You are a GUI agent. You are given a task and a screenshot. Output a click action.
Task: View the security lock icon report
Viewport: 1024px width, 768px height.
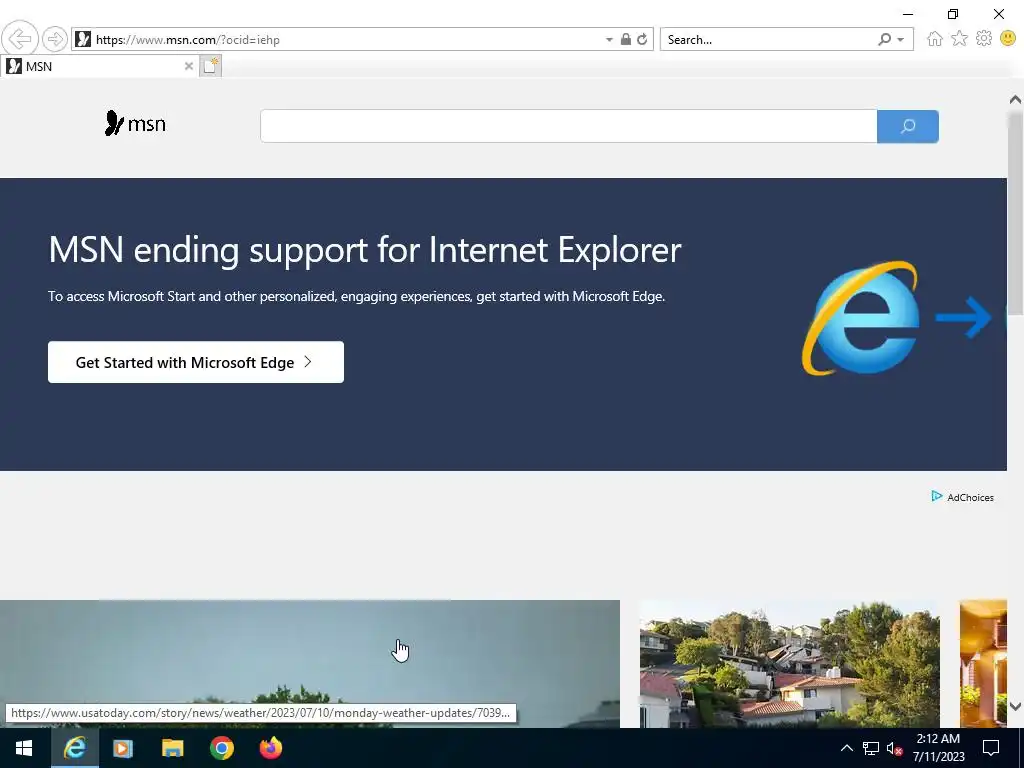pos(626,39)
